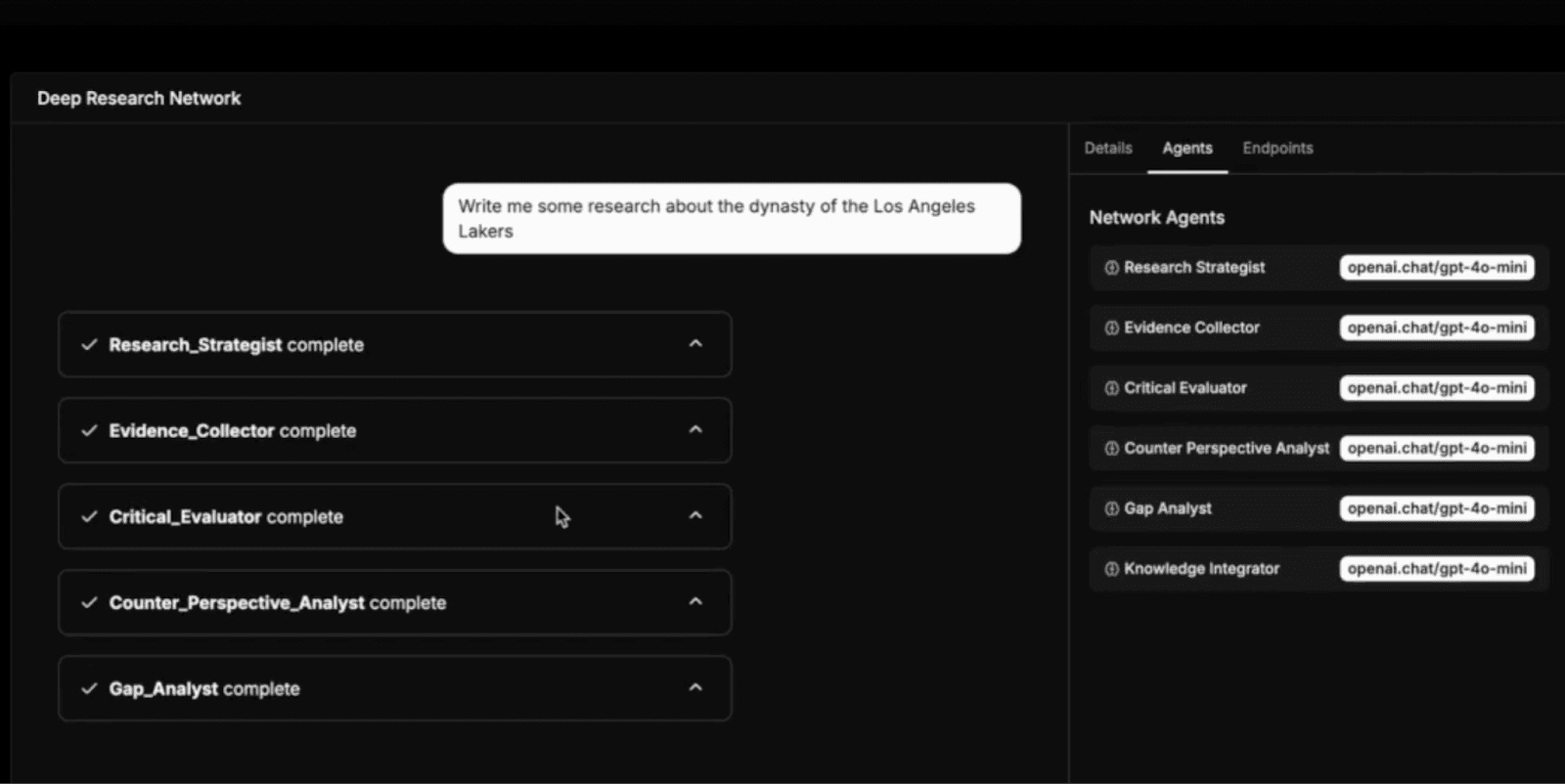Click the Deep Research Network title

(139, 99)
